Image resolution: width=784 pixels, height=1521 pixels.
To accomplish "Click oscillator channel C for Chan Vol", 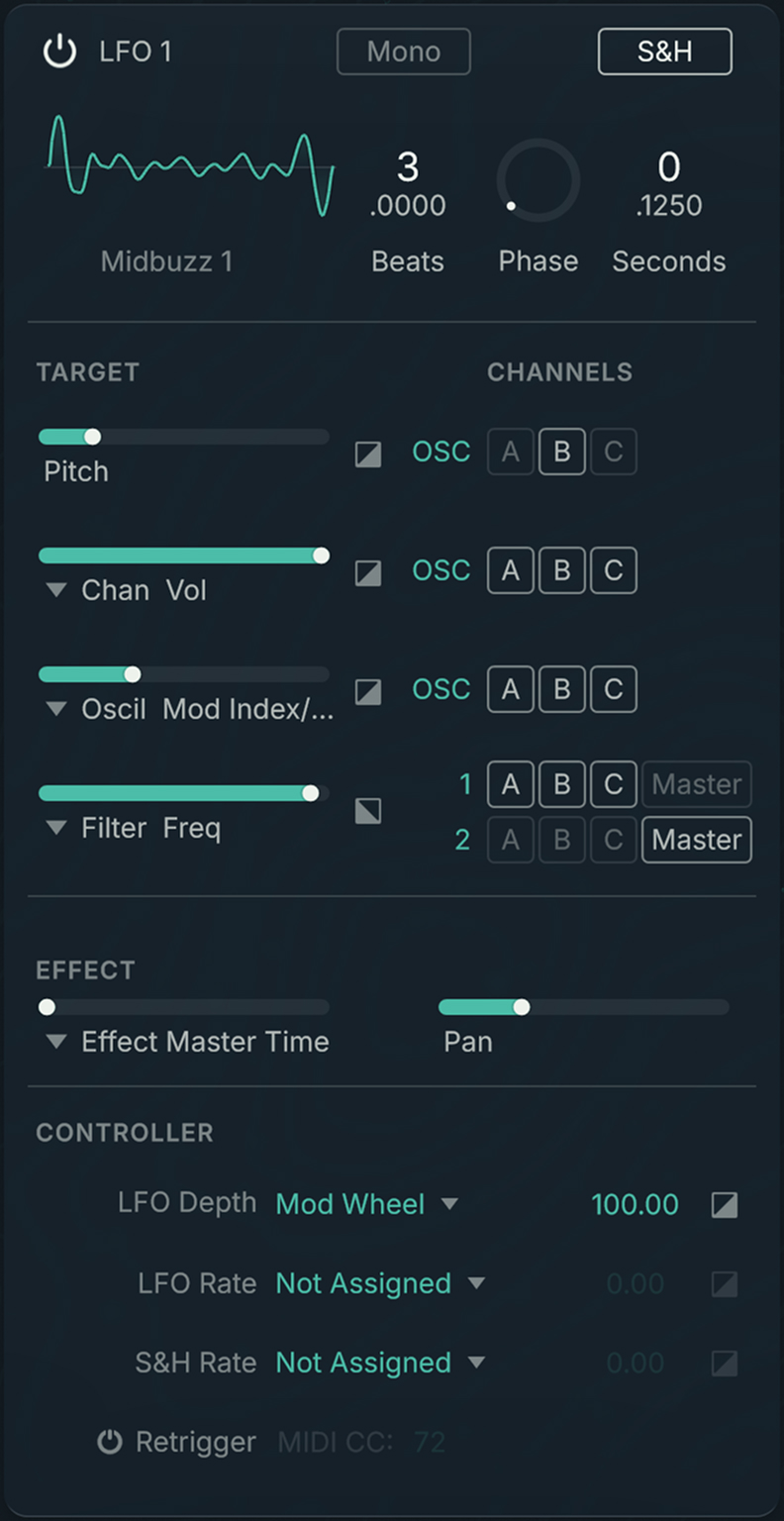I will (614, 570).
